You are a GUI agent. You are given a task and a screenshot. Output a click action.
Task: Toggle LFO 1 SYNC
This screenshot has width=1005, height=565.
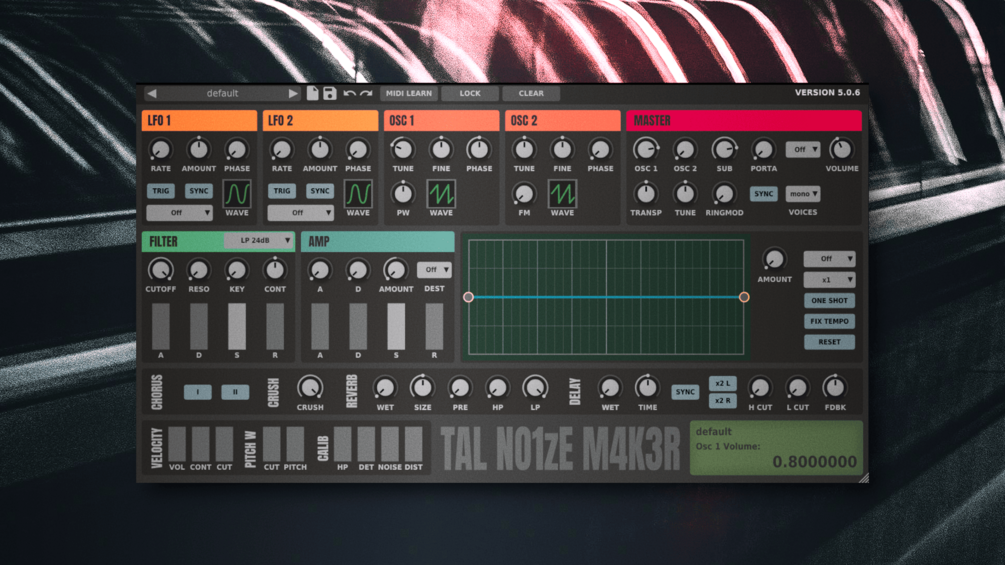pos(199,191)
